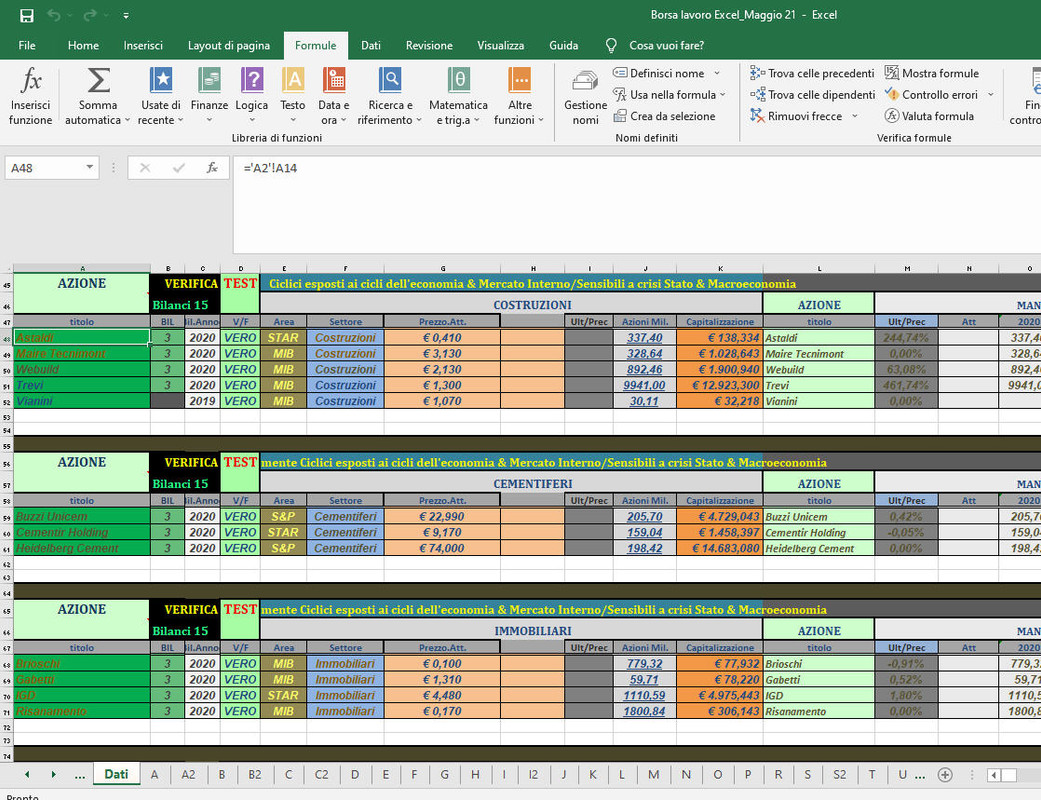
Task: Toggle Mostra formule
Action: (x=931, y=74)
